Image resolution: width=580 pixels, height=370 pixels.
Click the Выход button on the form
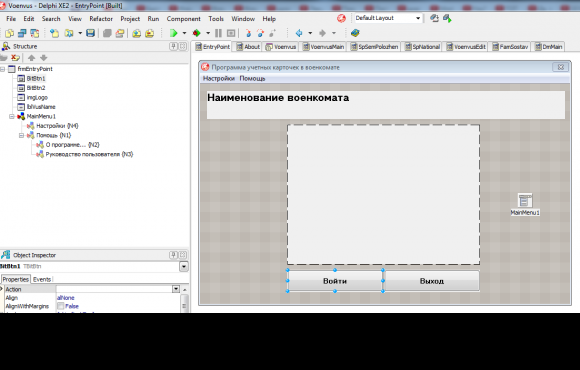[432, 281]
